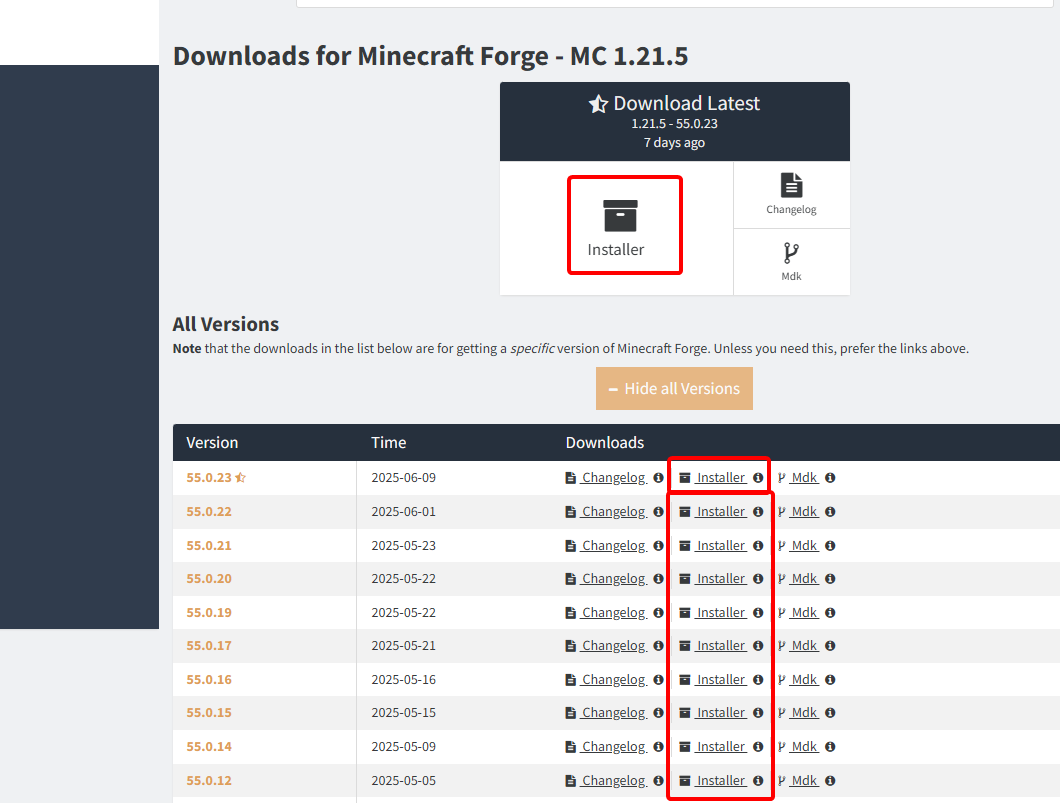Click info icon beside Mdk for 55.0.12

(830, 780)
